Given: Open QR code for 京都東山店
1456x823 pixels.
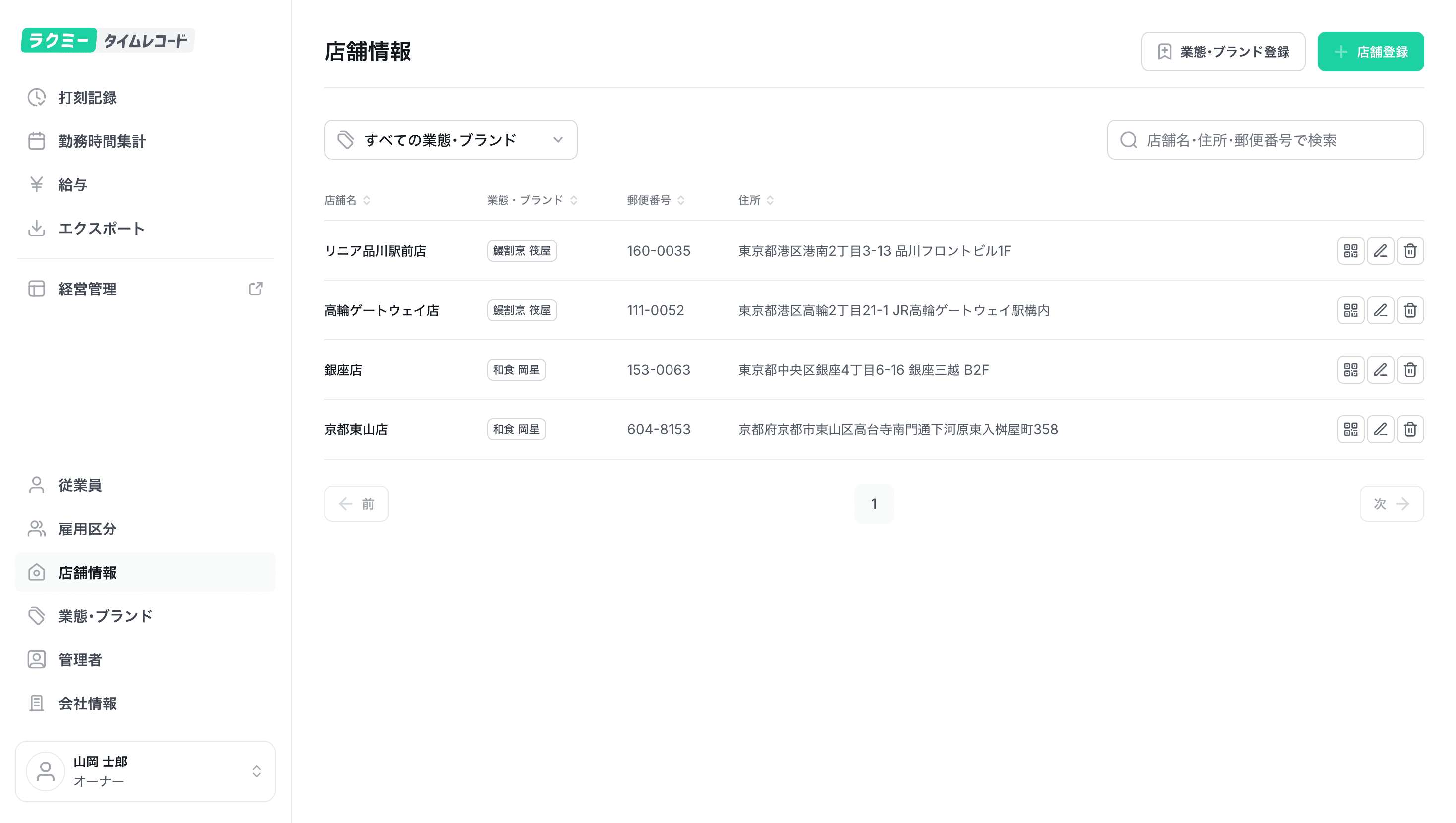Looking at the screenshot, I should (1350, 429).
